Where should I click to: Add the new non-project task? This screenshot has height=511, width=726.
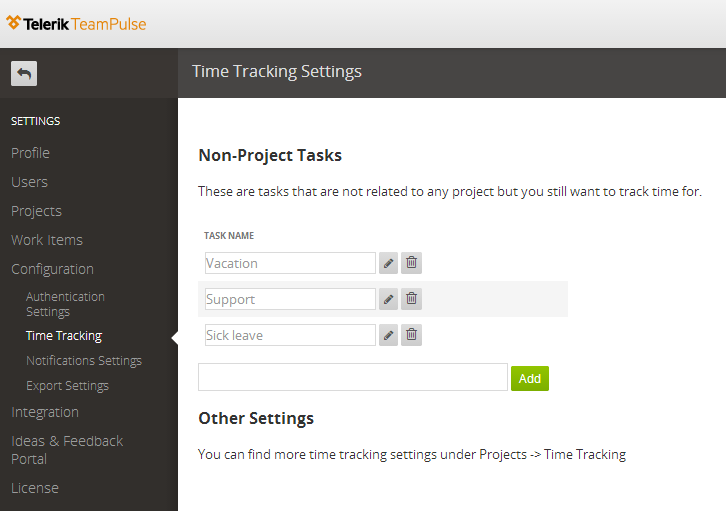(530, 379)
